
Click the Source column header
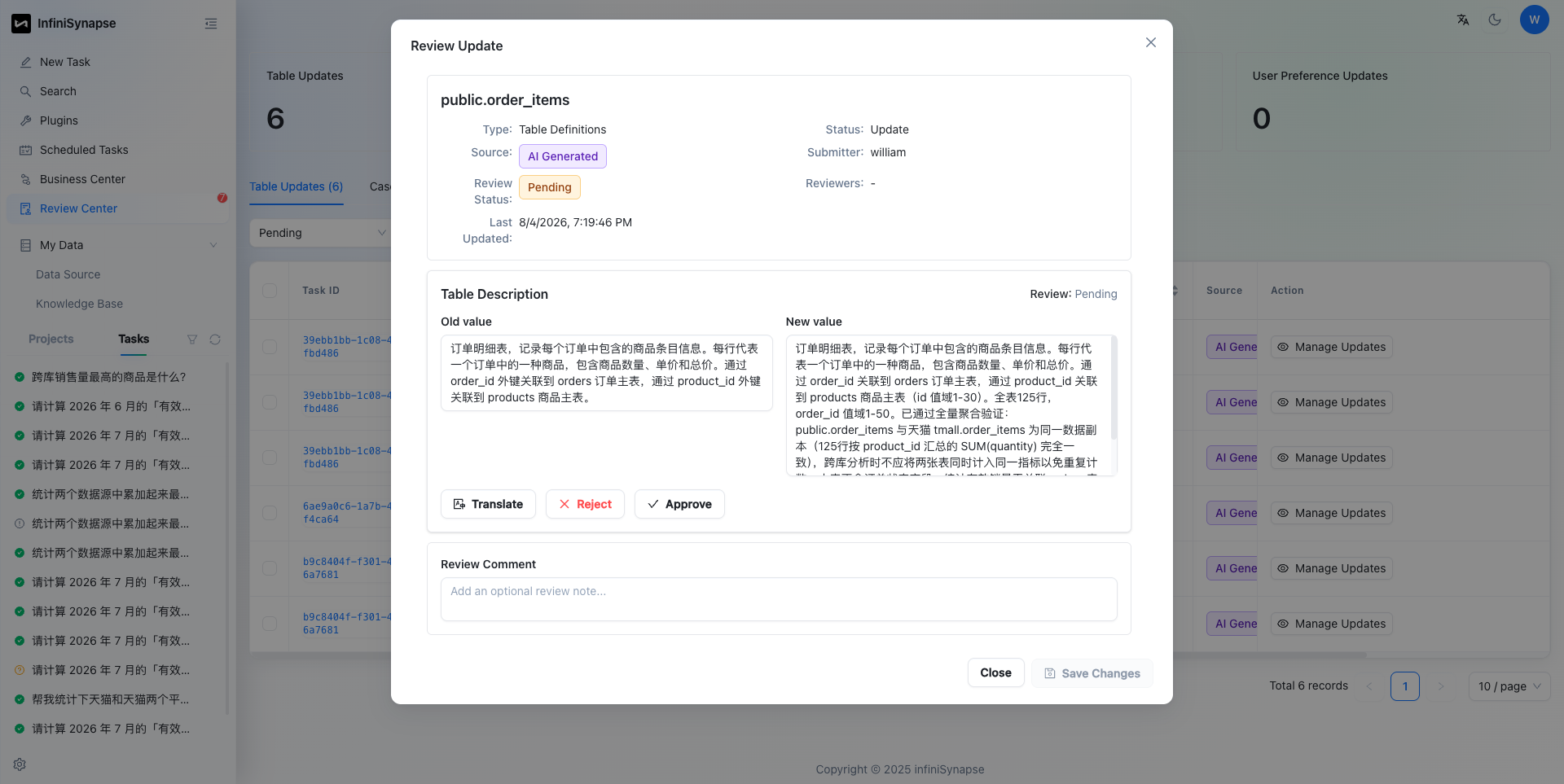1224,291
